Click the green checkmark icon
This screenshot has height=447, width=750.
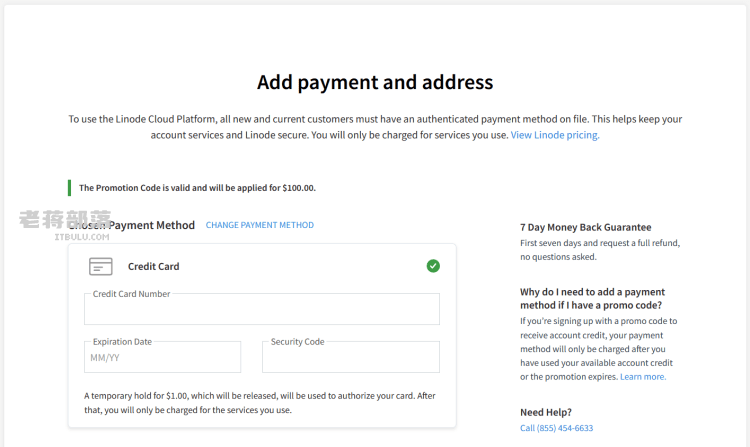click(433, 266)
